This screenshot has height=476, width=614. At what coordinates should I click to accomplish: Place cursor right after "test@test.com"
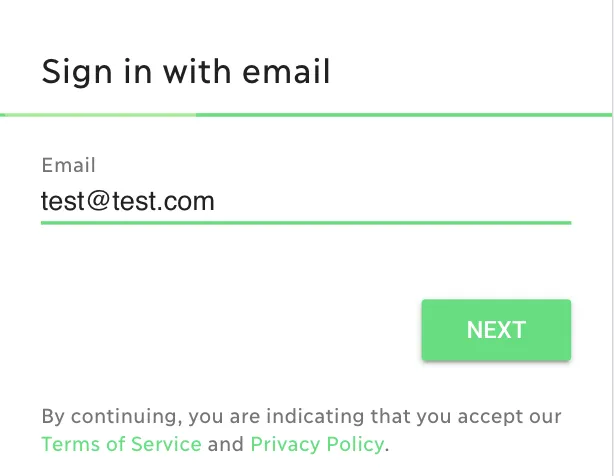click(x=216, y=202)
